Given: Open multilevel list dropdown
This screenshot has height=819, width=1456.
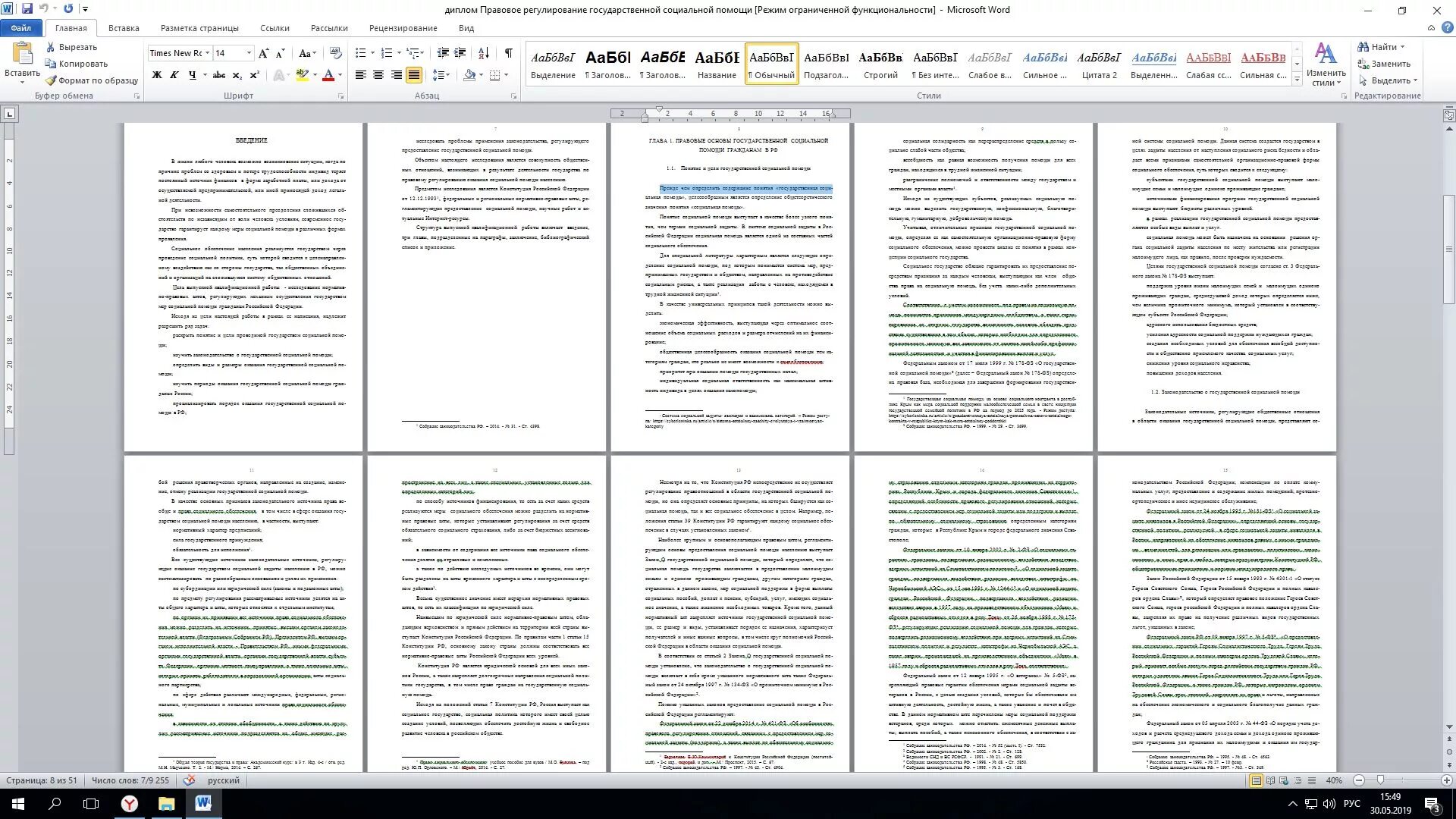Looking at the screenshot, I should (422, 53).
